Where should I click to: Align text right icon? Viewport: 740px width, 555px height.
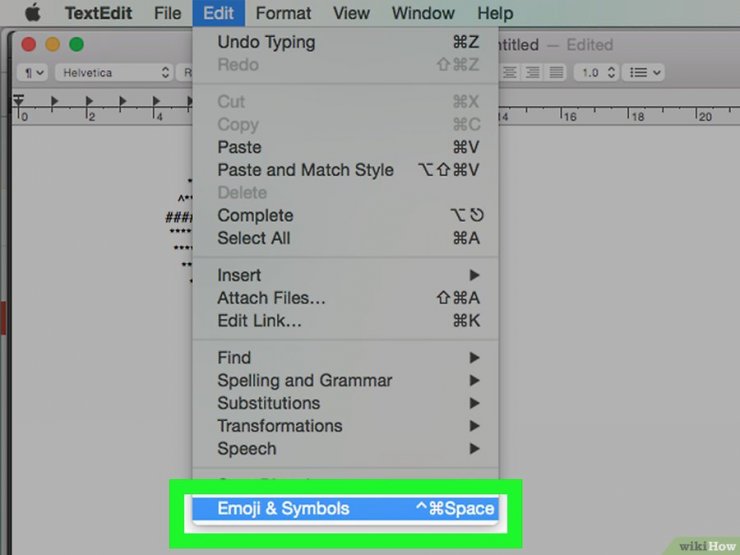coord(533,73)
